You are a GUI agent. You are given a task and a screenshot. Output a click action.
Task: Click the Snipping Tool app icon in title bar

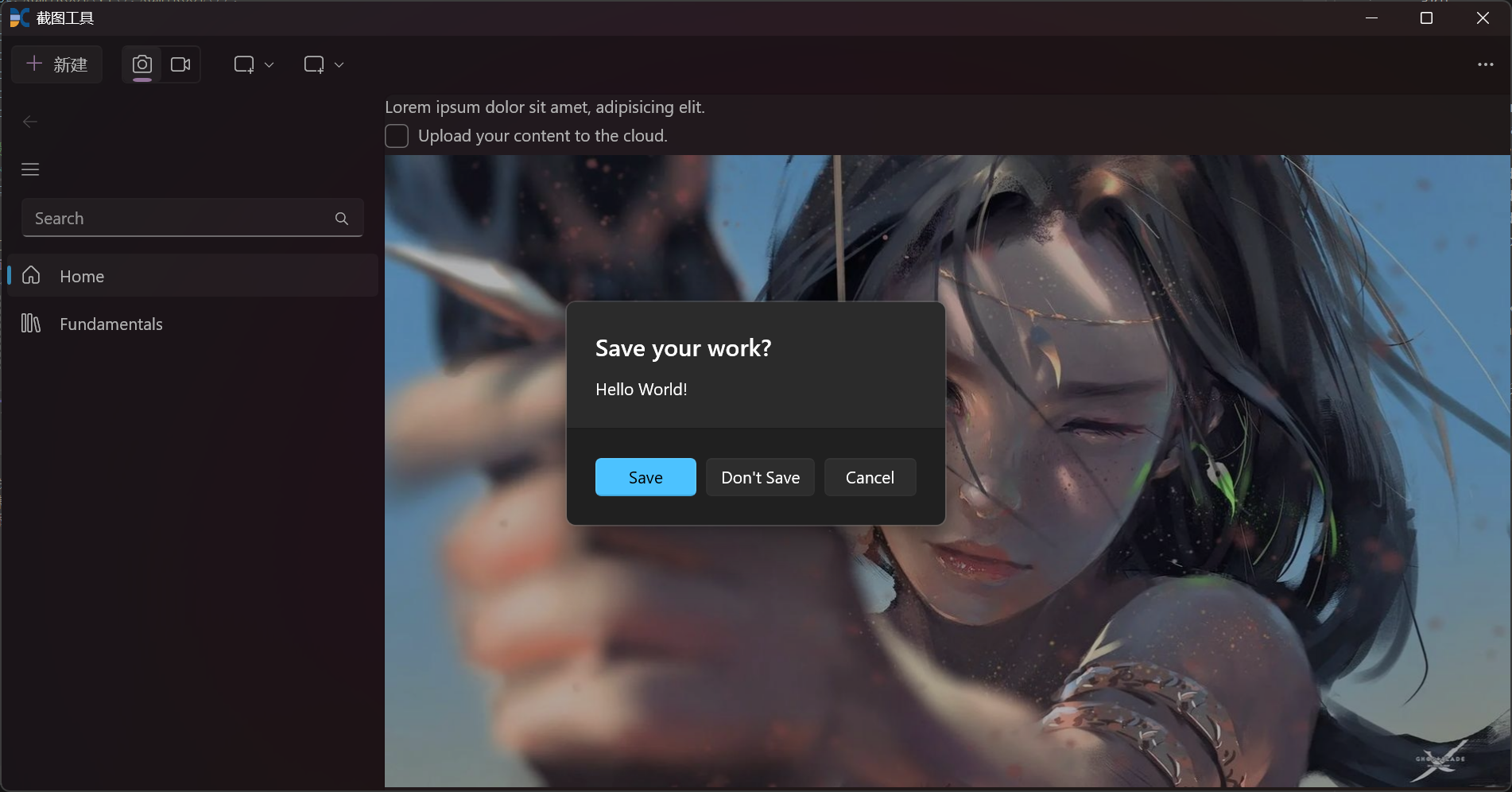tap(19, 17)
